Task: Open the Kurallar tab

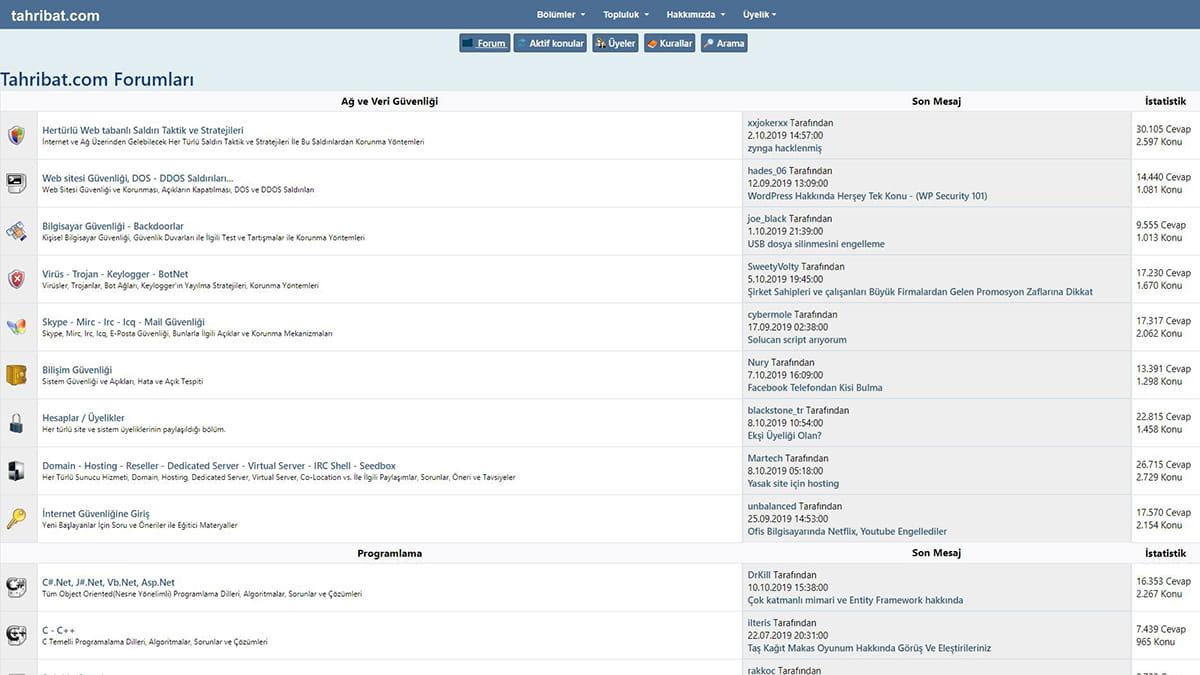Action: click(x=669, y=44)
